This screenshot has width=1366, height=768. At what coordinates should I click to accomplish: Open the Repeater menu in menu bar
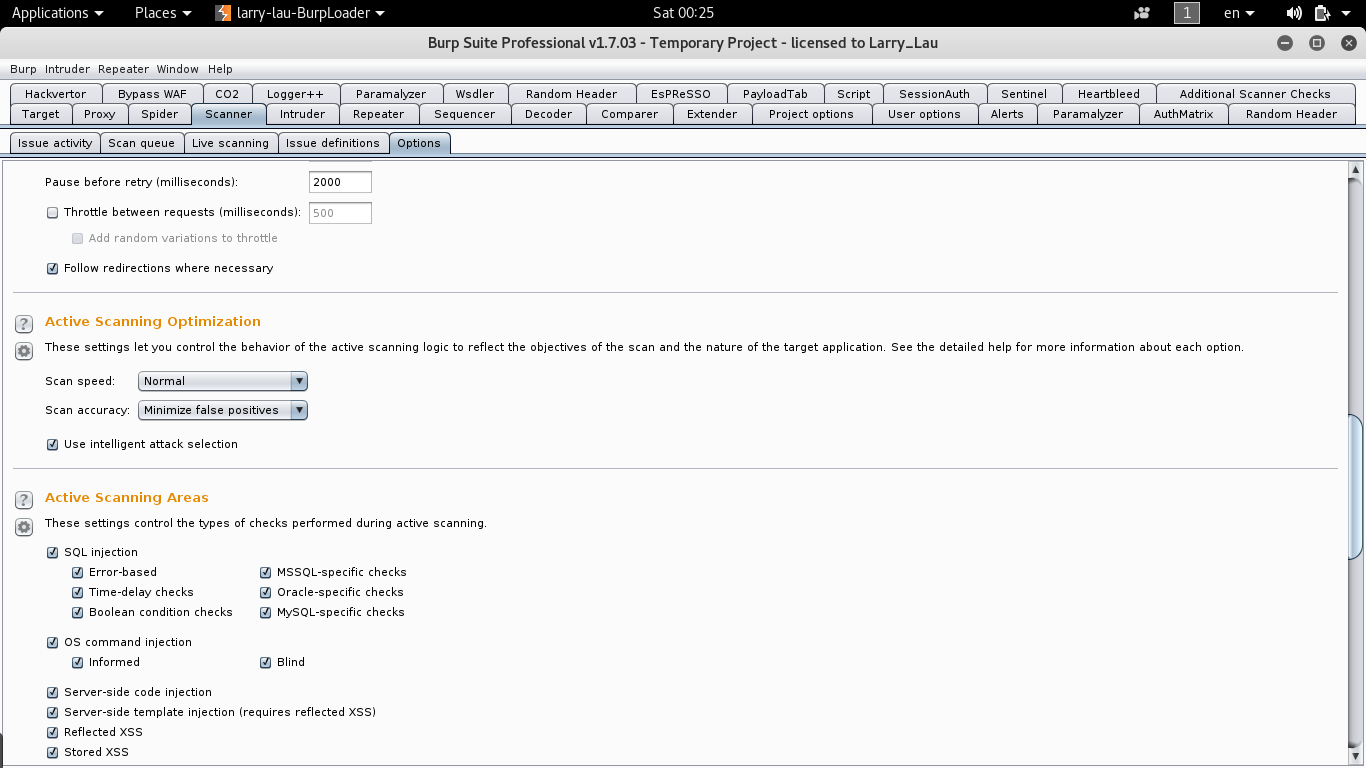coord(123,69)
